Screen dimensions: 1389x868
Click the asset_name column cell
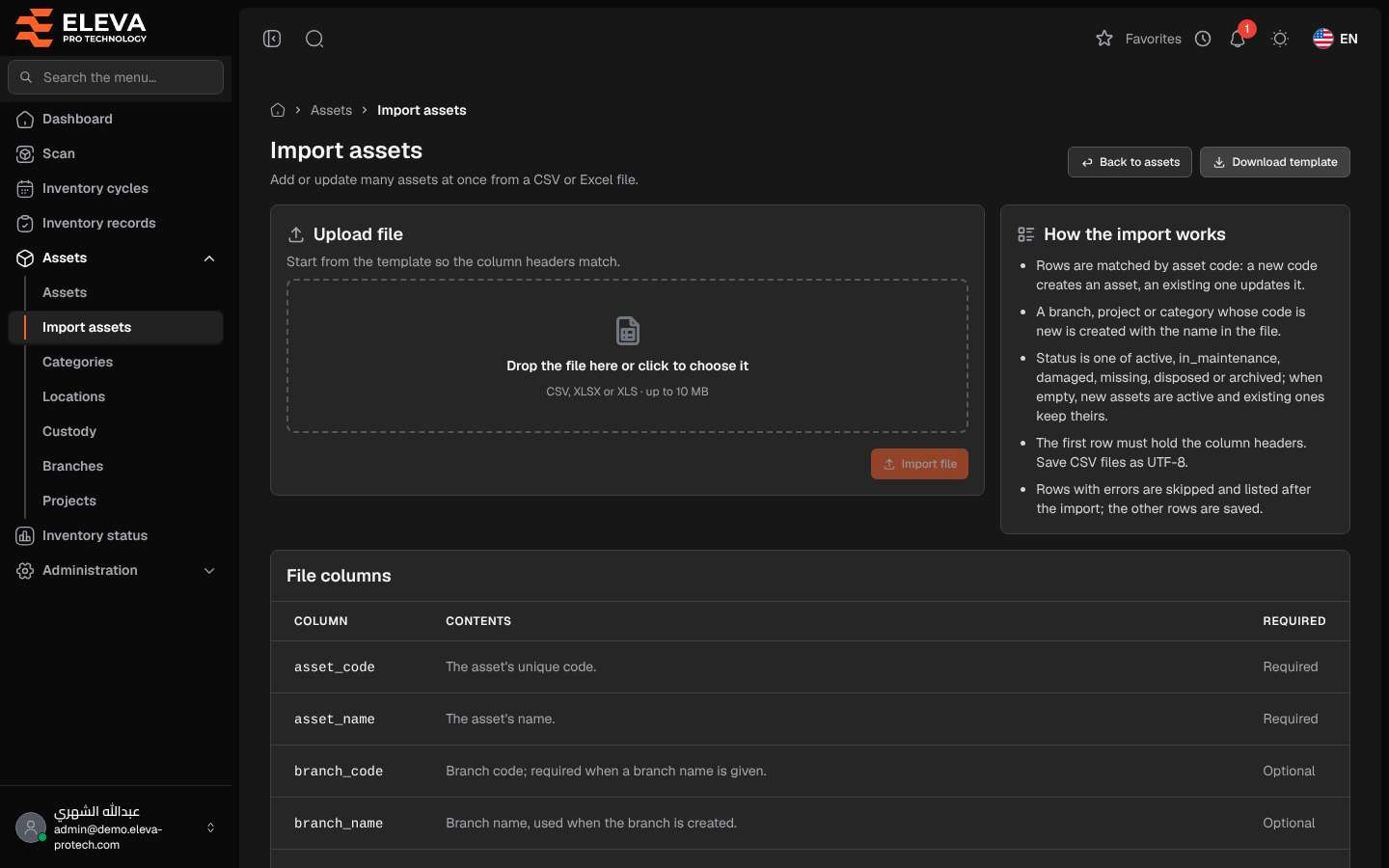coord(334,719)
